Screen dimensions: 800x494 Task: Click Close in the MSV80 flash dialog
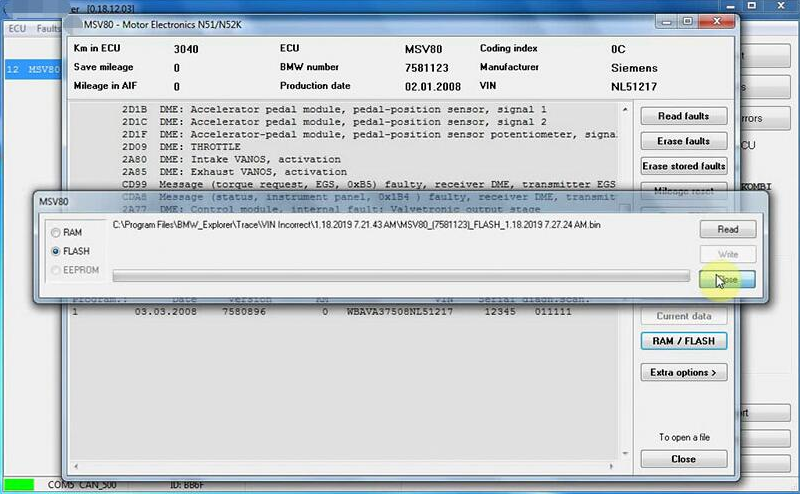tap(728, 279)
